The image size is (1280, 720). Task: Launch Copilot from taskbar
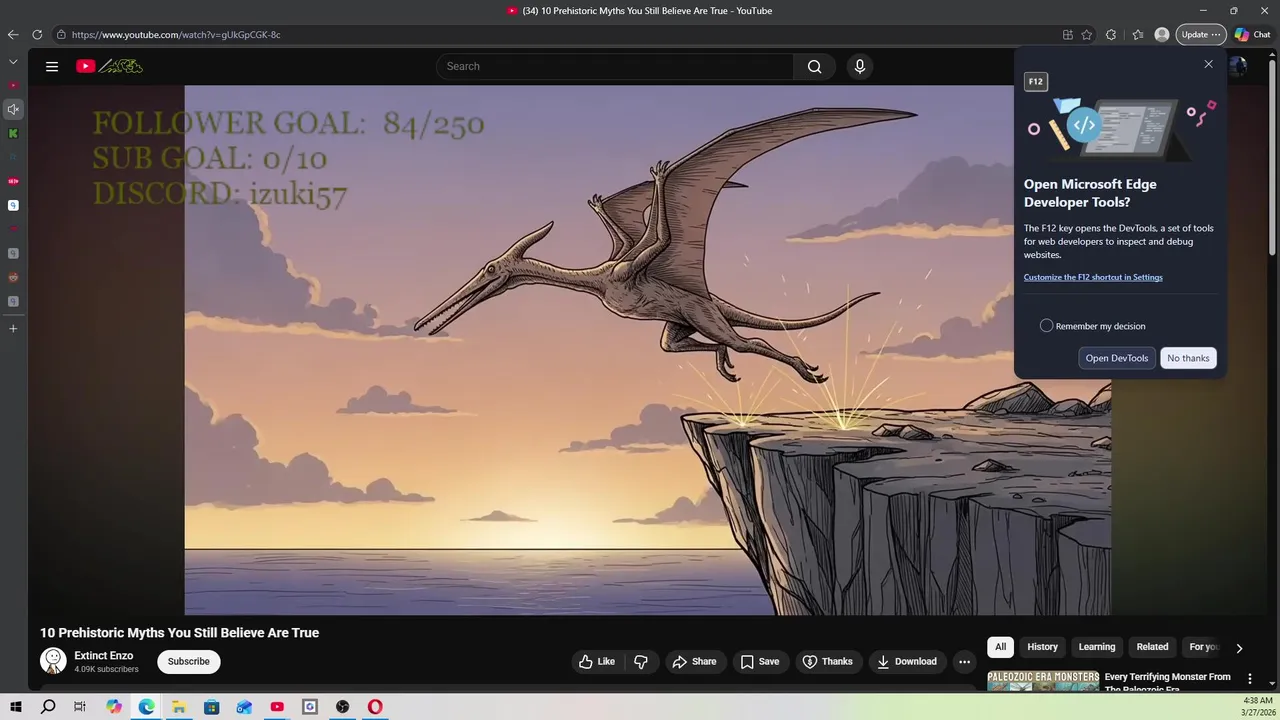click(x=114, y=707)
